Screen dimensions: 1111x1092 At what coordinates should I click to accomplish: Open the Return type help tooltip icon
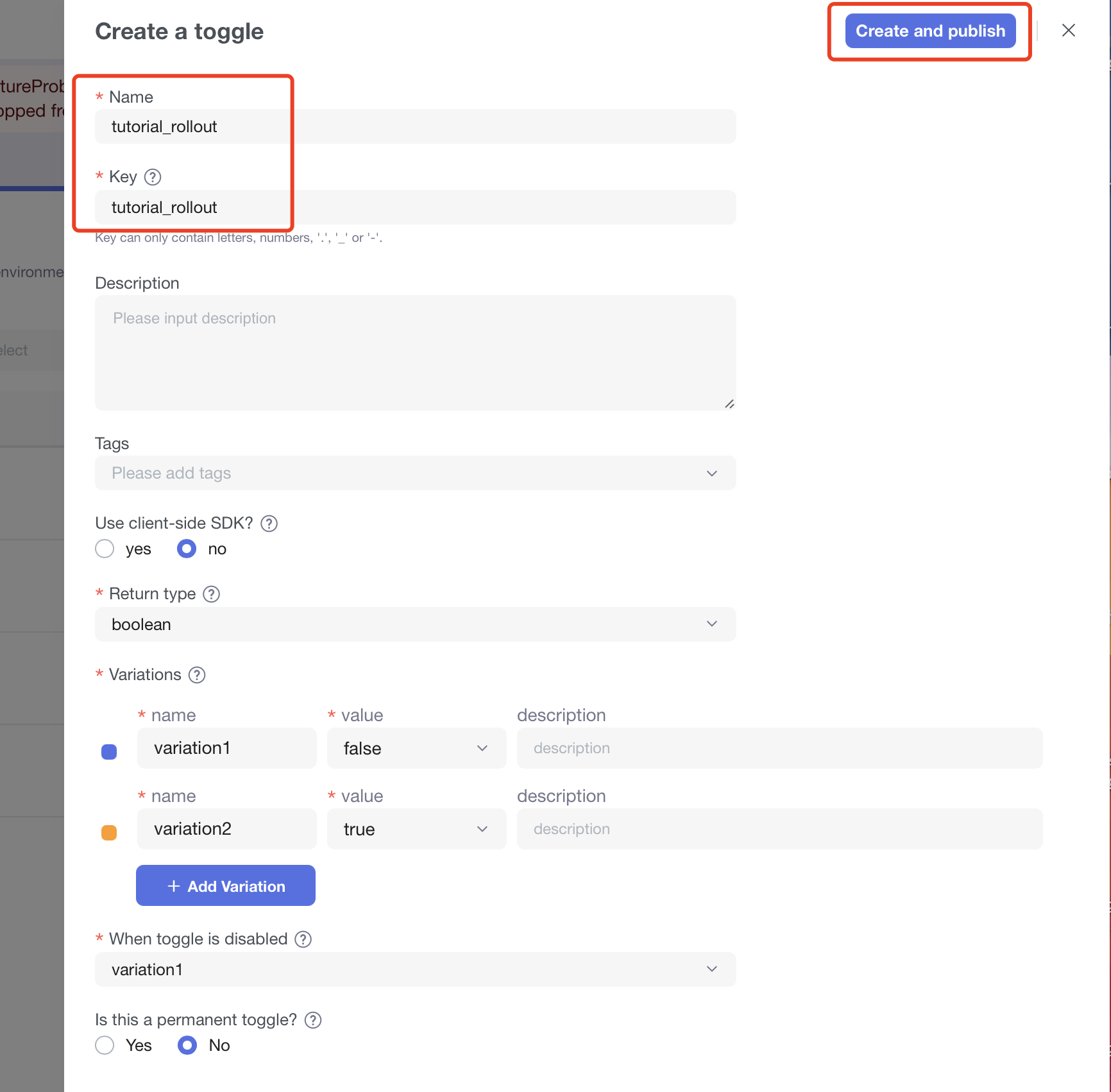[x=212, y=594]
